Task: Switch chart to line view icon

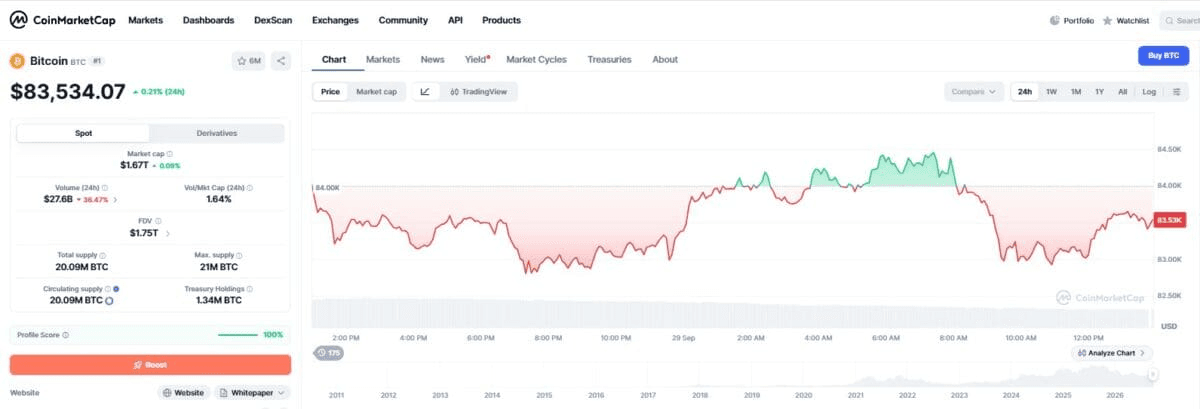Action: click(x=425, y=92)
